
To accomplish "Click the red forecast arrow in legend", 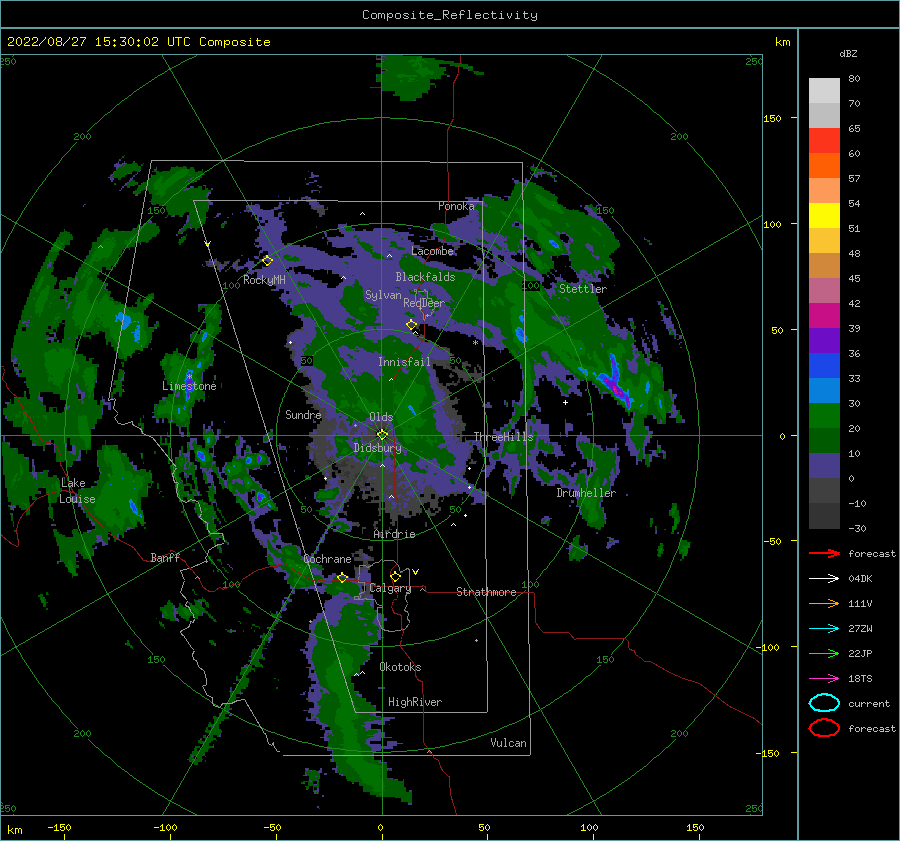I will click(x=824, y=553).
